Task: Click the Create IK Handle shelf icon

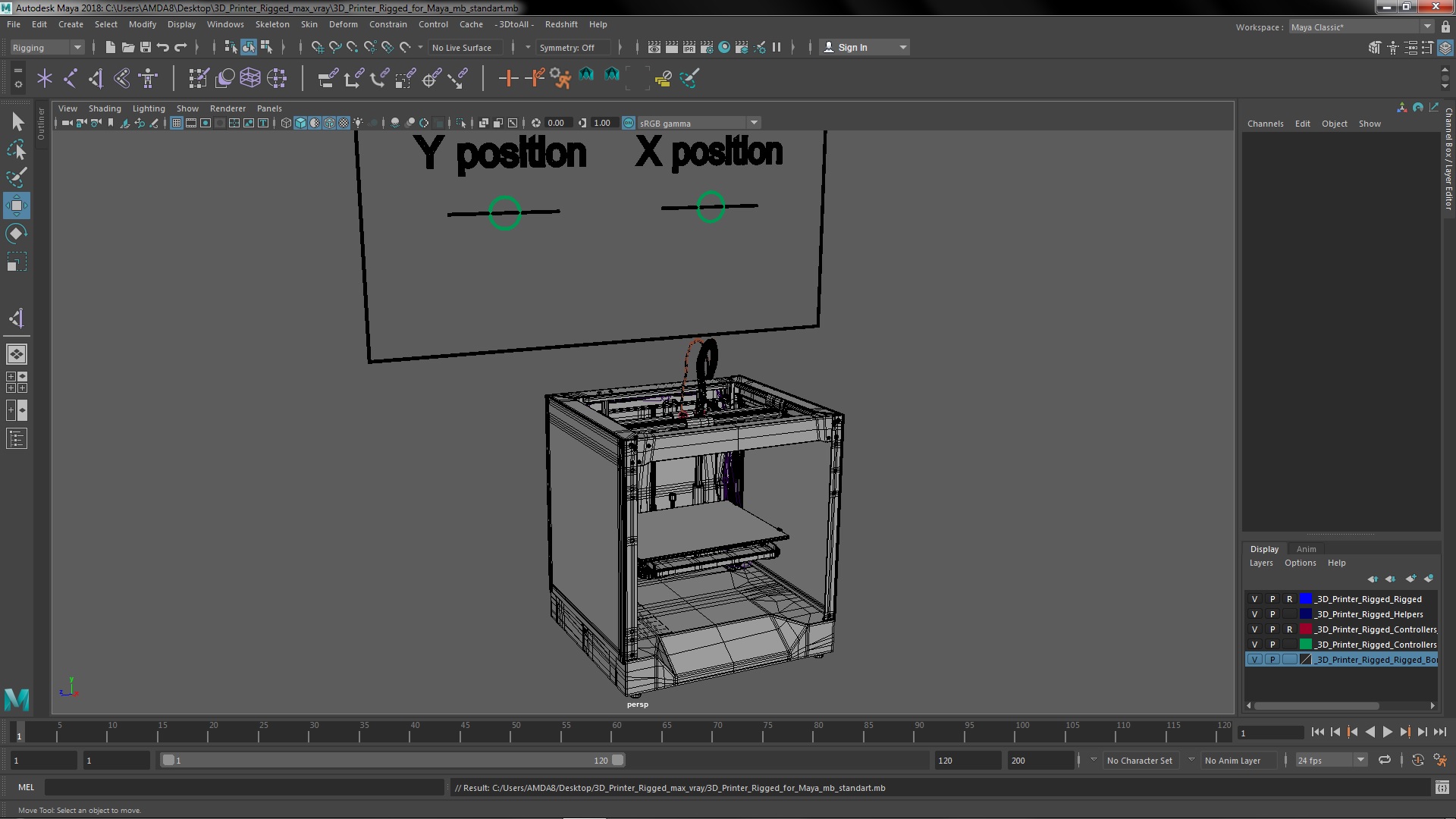Action: point(96,78)
